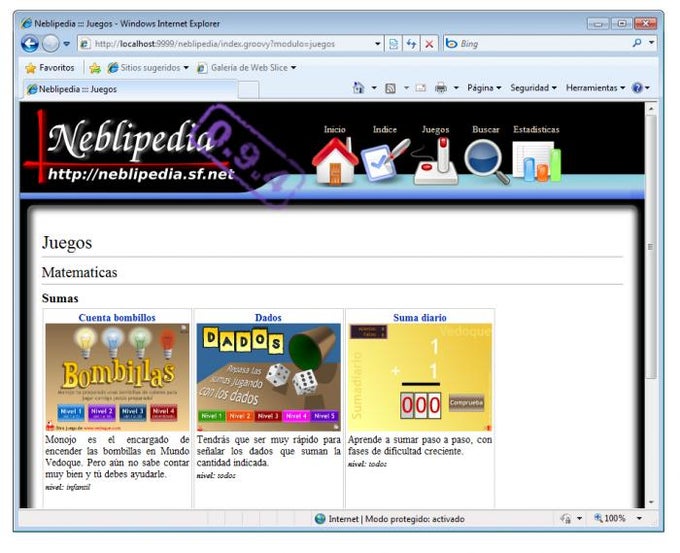Click the Home page icon in toolbar
Screen dimensions: 680x553
358,88
